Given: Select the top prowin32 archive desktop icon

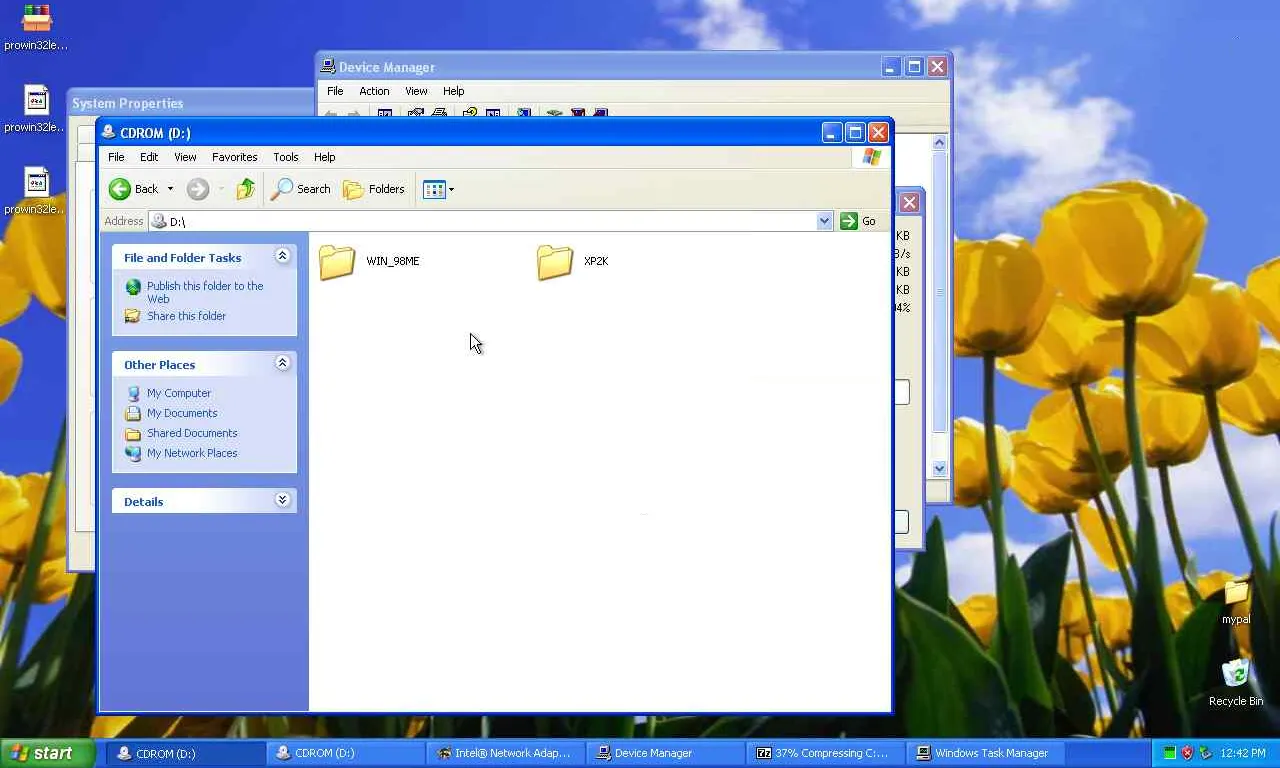Looking at the screenshot, I should pyautogui.click(x=36, y=28).
